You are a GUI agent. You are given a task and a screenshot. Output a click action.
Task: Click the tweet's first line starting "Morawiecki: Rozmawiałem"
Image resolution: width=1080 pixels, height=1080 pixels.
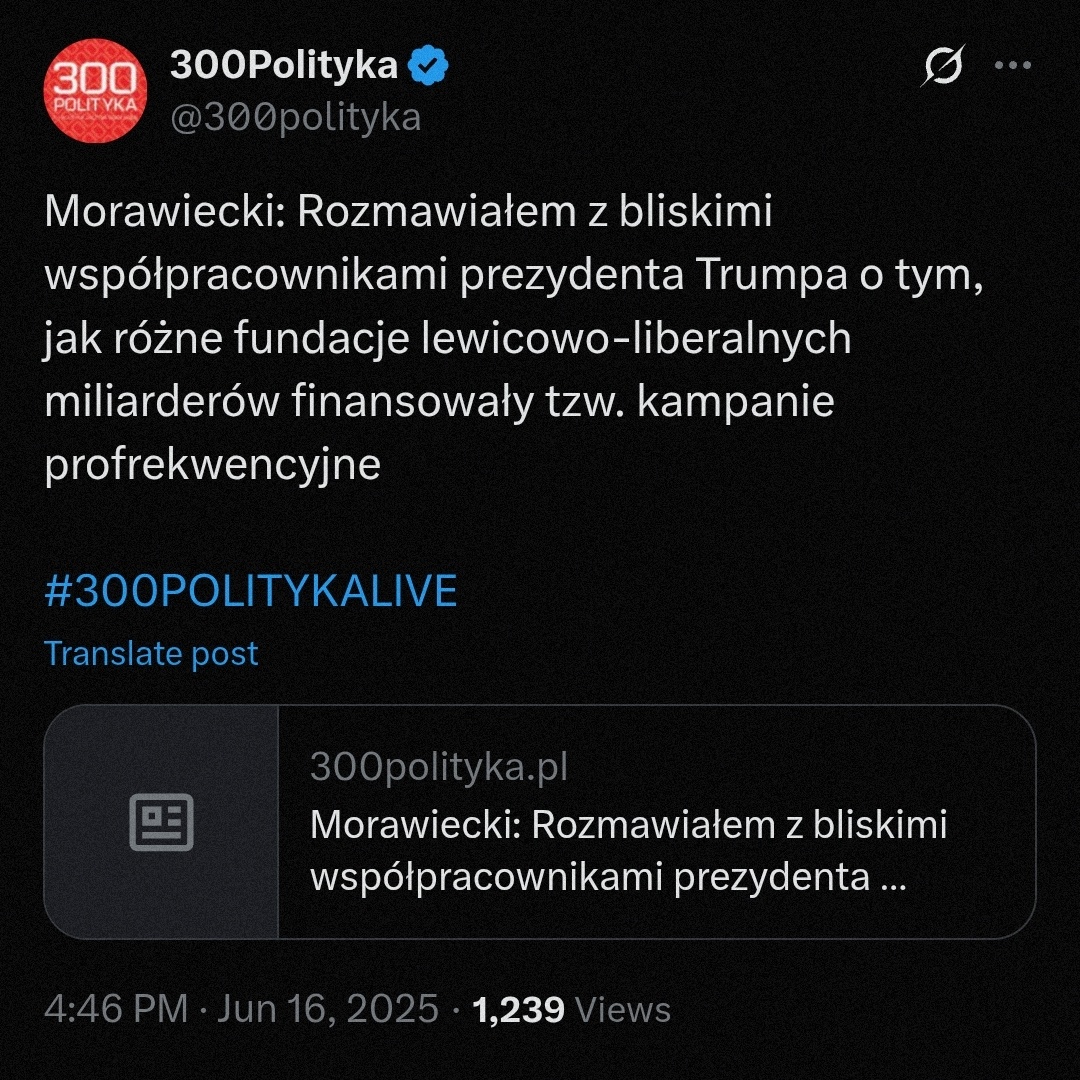(x=408, y=211)
